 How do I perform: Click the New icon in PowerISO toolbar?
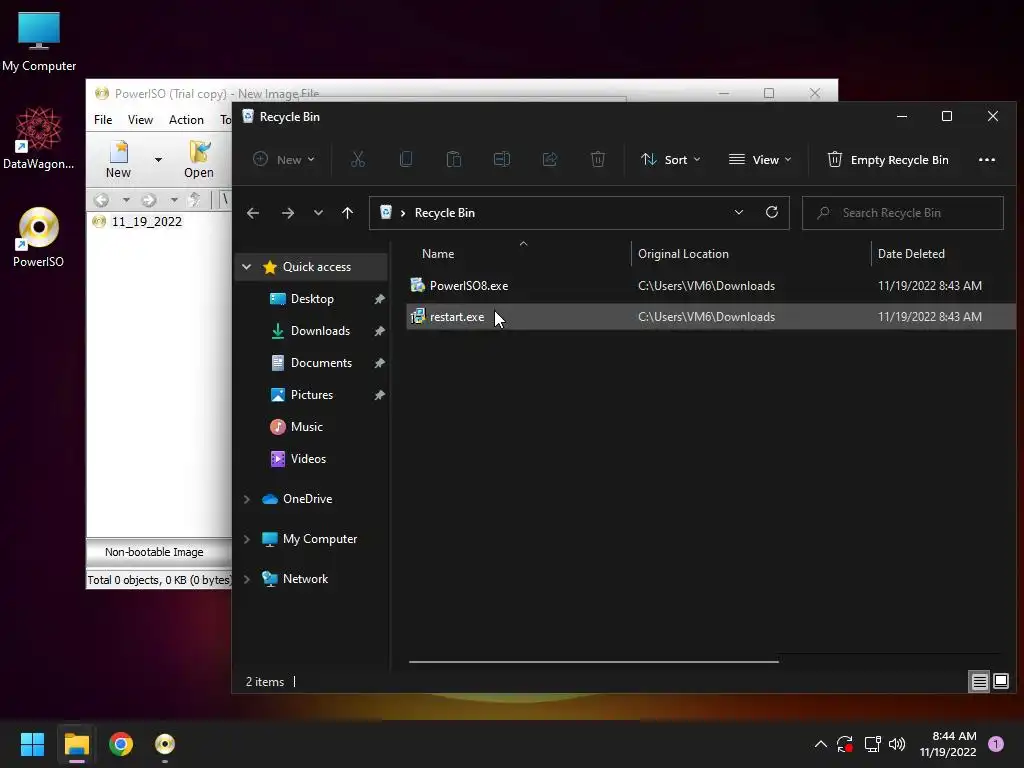coord(118,159)
